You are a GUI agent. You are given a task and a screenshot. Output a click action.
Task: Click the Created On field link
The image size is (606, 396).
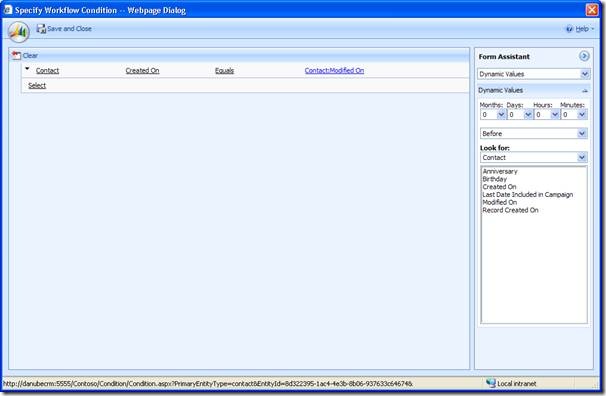click(x=142, y=71)
